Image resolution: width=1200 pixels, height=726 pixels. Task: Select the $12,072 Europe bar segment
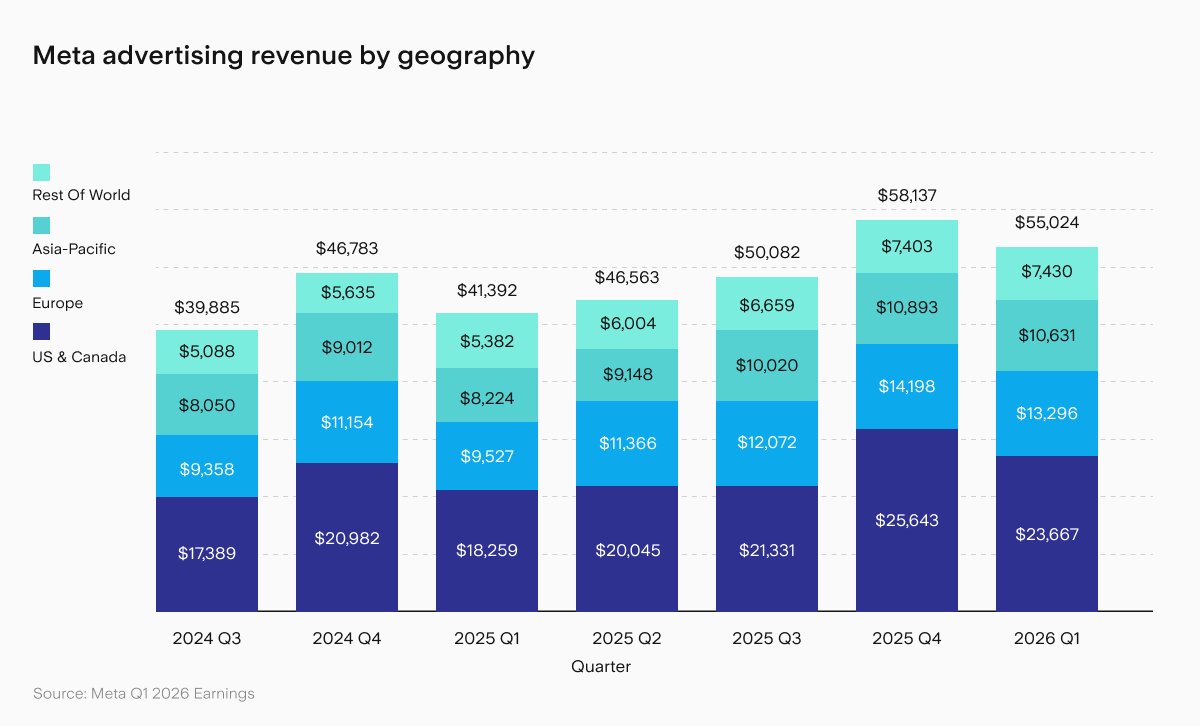point(767,443)
